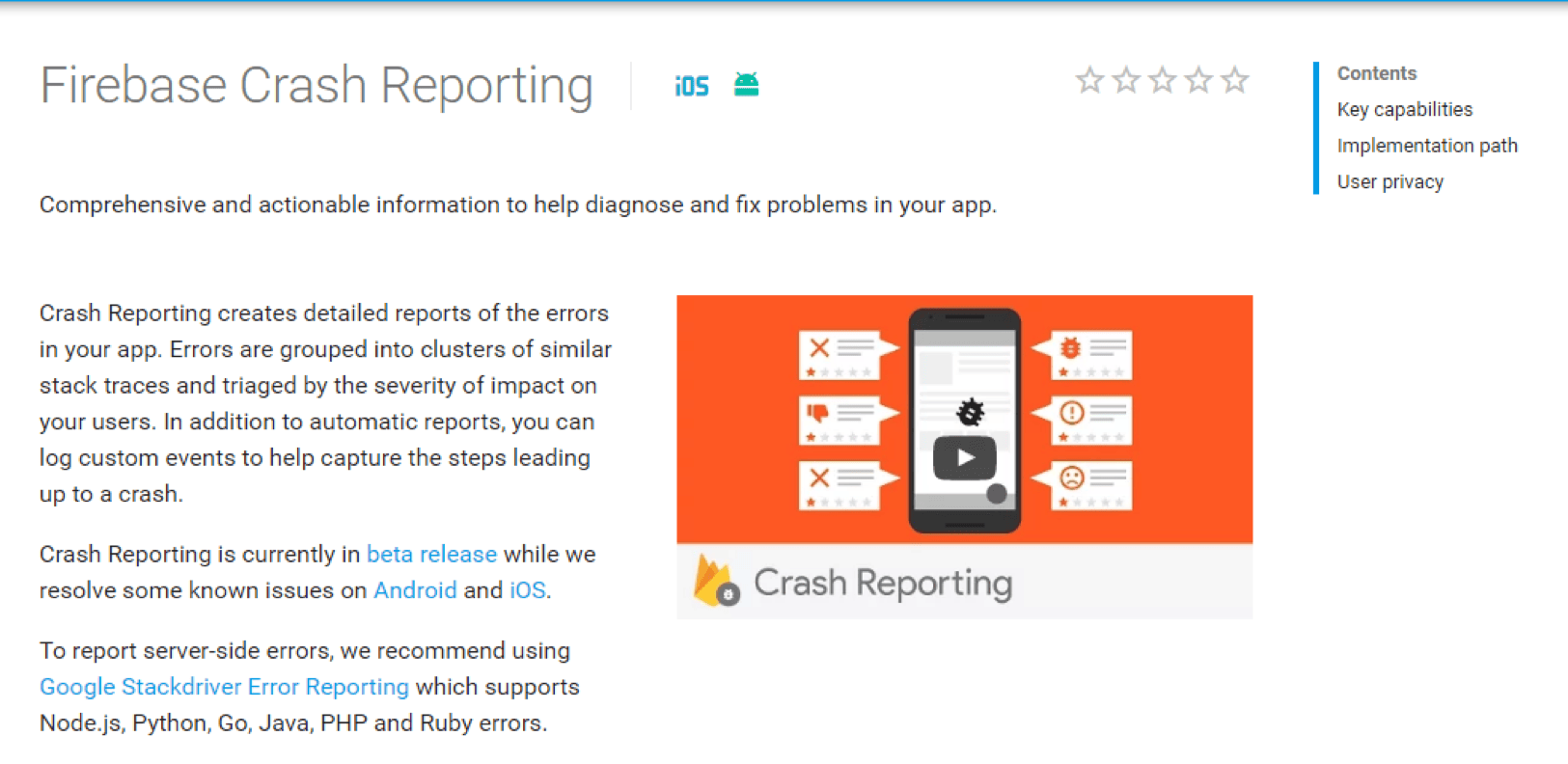
Task: Rate the page four stars
Action: coord(1198,80)
